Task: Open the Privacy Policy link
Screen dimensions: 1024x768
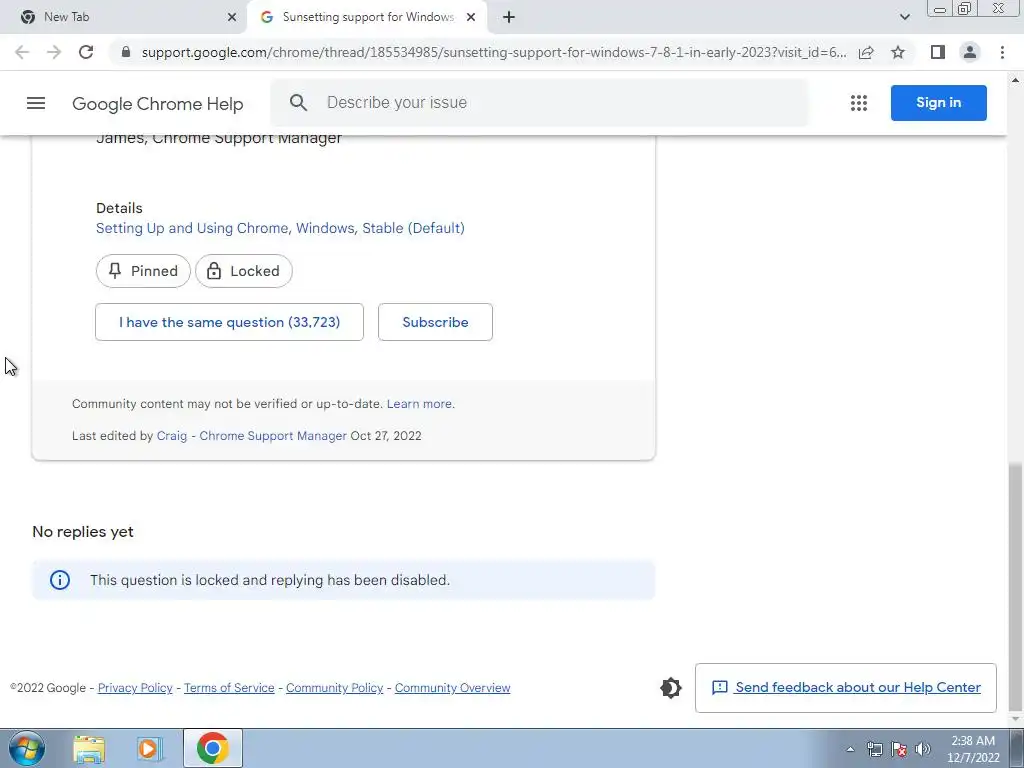Action: [x=135, y=688]
